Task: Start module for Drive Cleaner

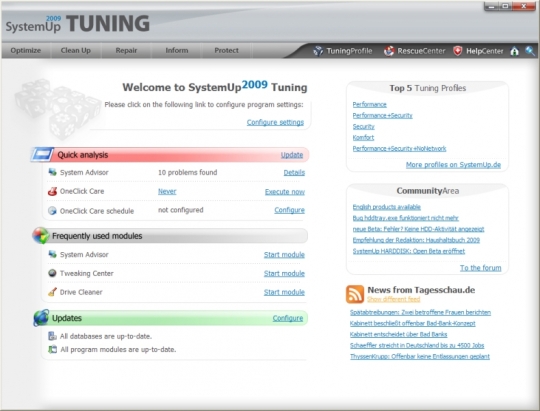Action: tap(284, 292)
